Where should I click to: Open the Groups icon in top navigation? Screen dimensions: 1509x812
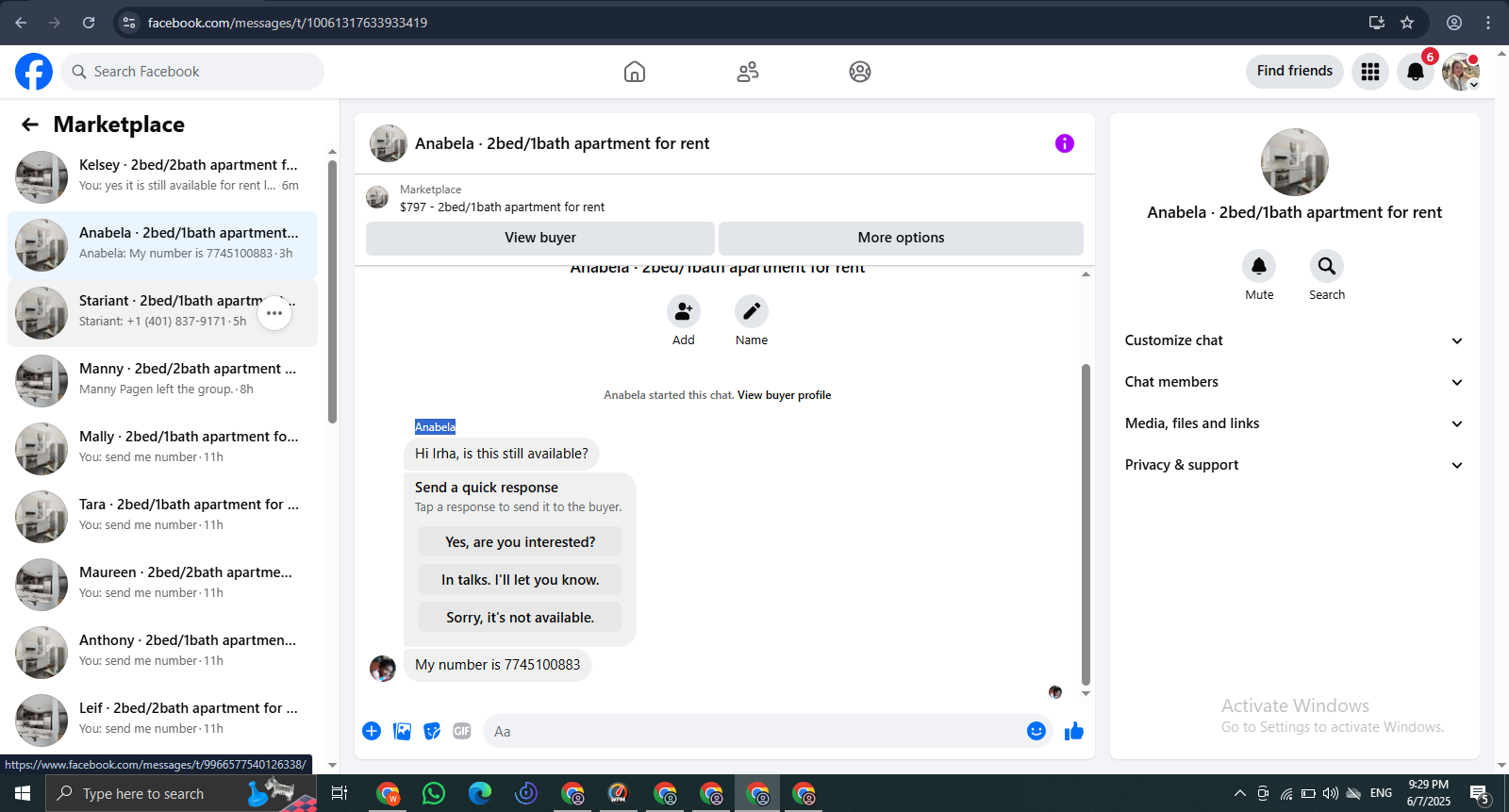coord(860,72)
